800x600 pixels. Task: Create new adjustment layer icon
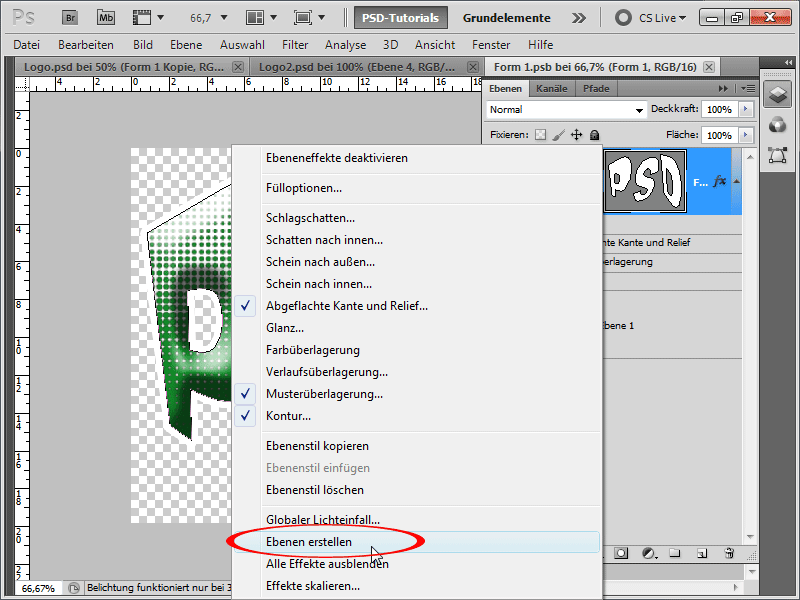(648, 553)
